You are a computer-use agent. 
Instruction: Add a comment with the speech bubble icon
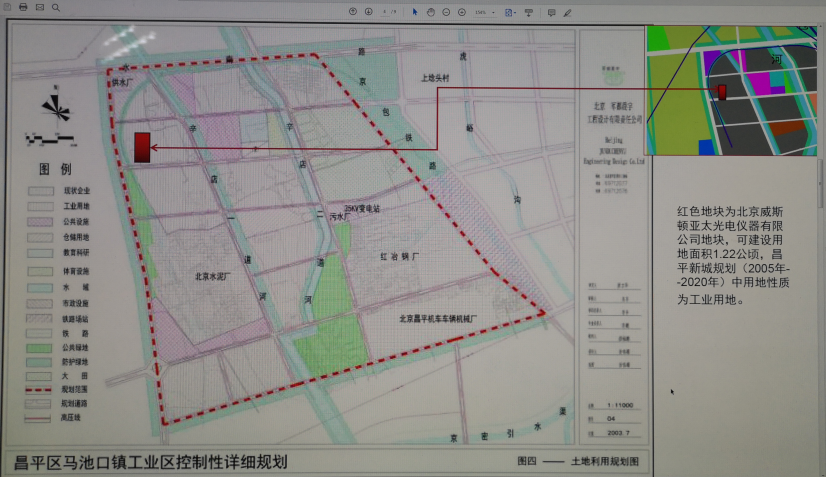tap(551, 11)
